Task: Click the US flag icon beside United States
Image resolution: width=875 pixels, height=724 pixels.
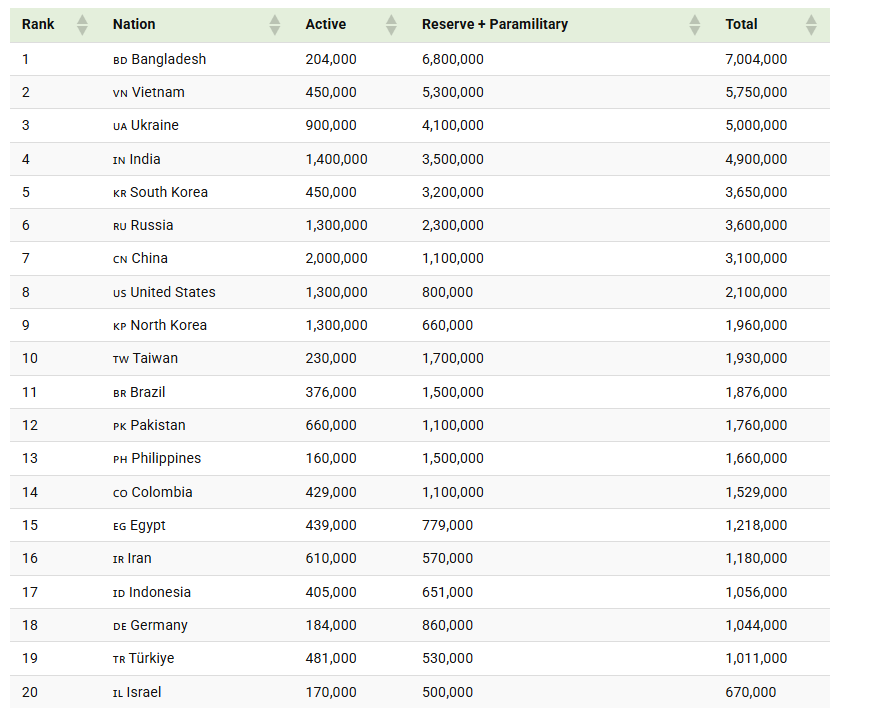Action: click(x=120, y=293)
